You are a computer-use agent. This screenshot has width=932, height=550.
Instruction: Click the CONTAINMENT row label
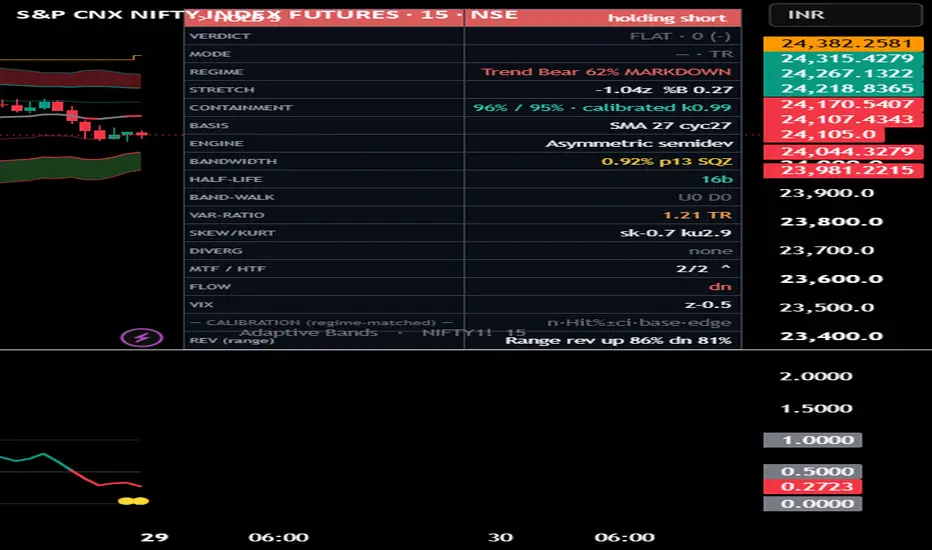click(x=240, y=108)
